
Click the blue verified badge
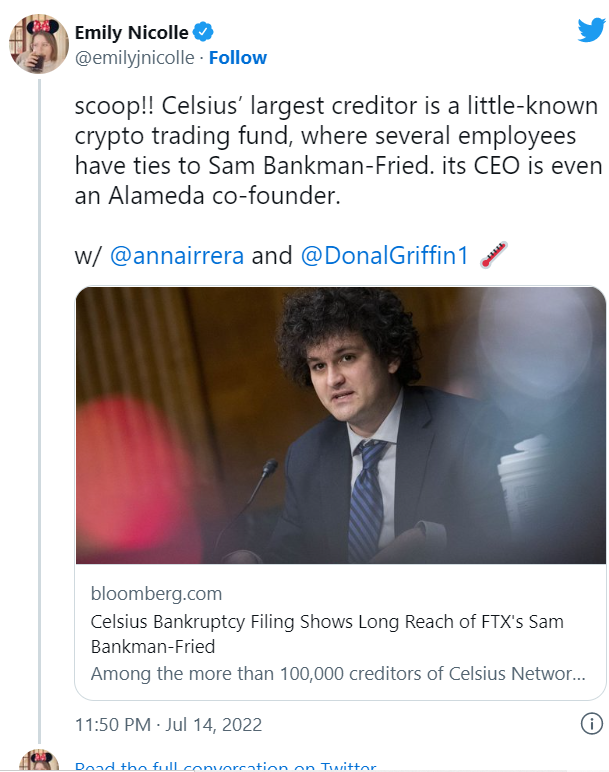coord(204,33)
